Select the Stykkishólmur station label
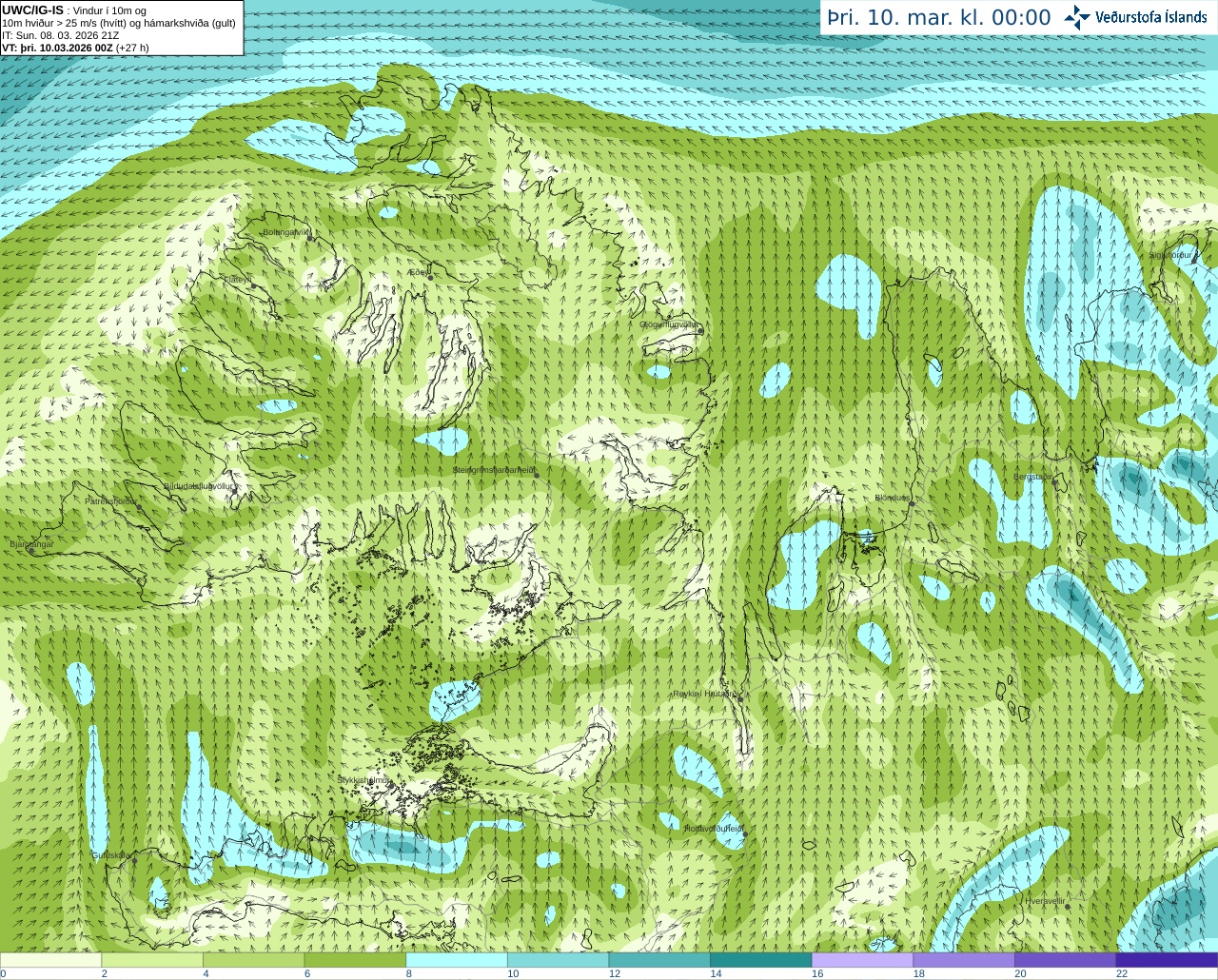Screen dimensions: 1218x980 (x=363, y=780)
